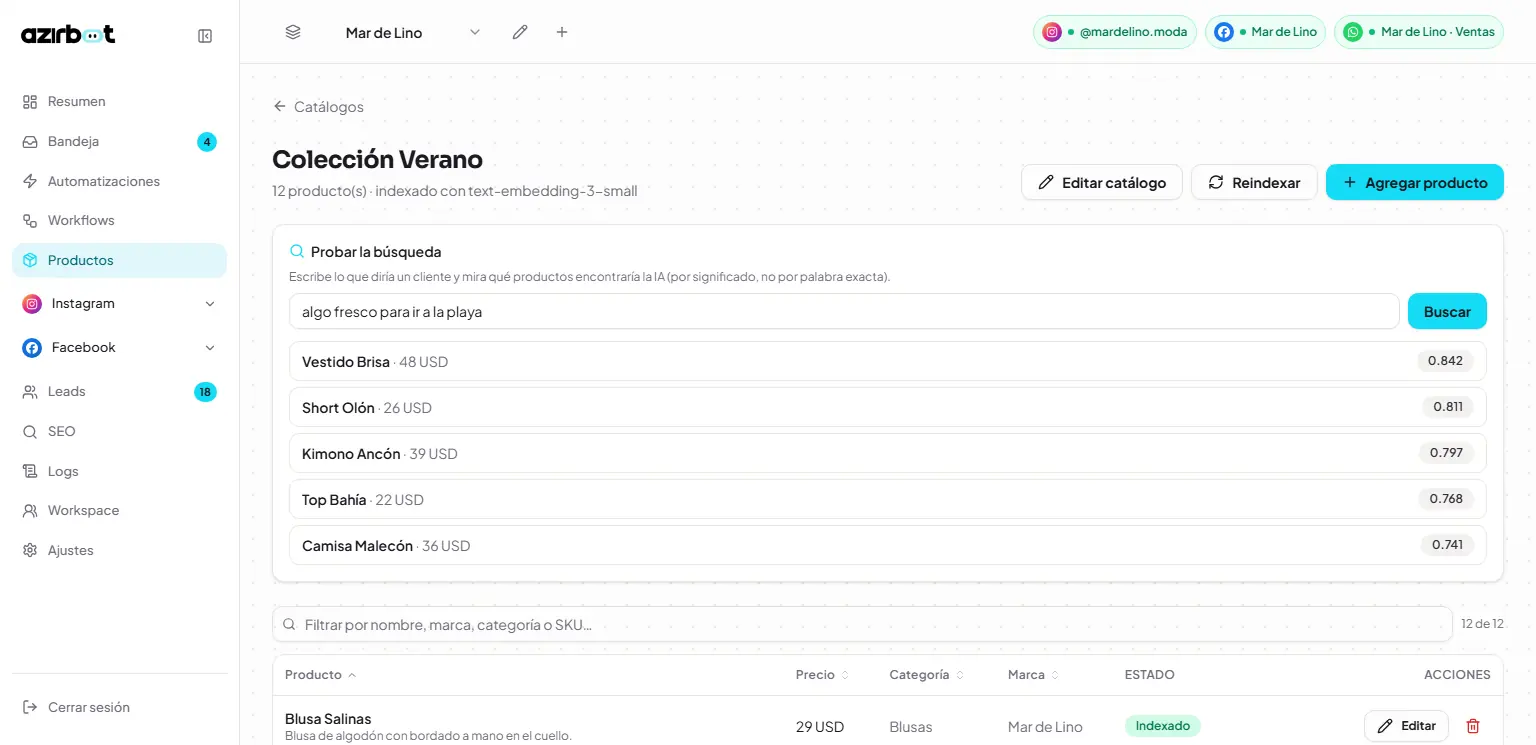Click the Editar catálogo button
The width and height of the screenshot is (1536, 745).
(x=1102, y=182)
